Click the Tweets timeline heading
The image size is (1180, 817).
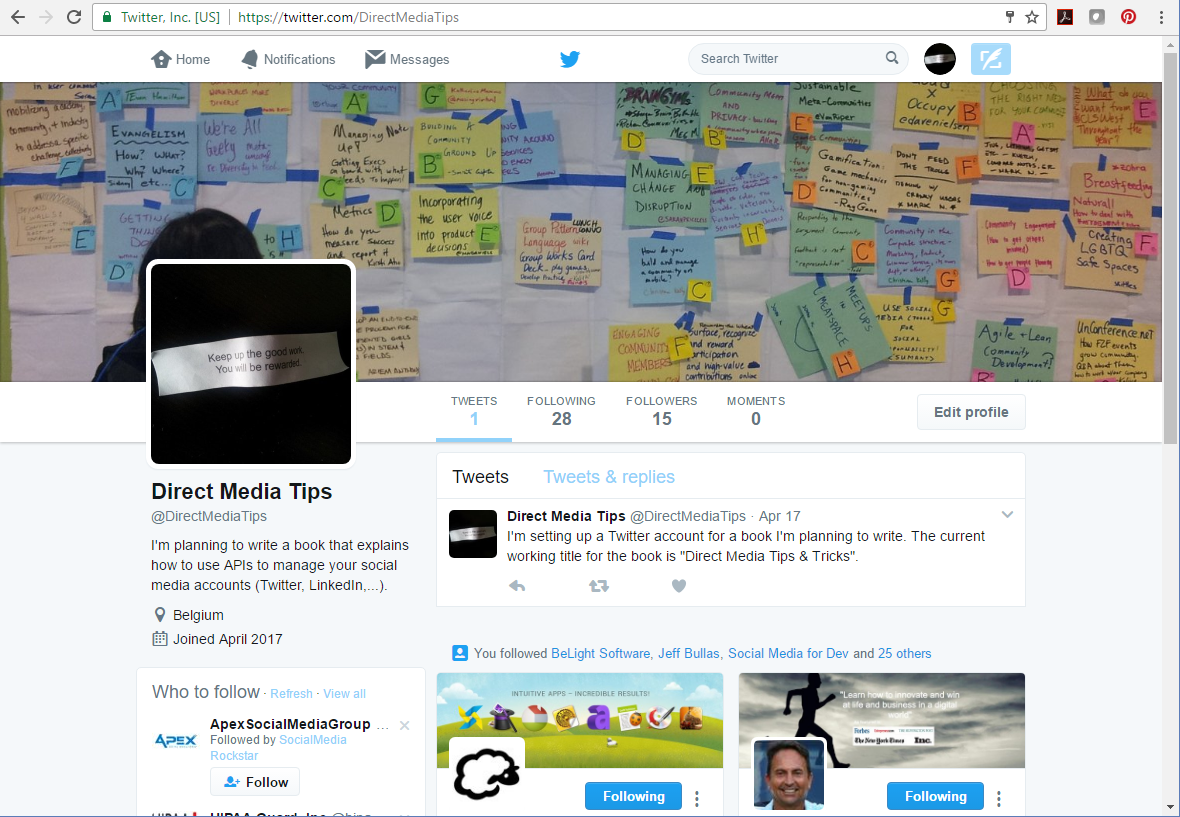[480, 477]
